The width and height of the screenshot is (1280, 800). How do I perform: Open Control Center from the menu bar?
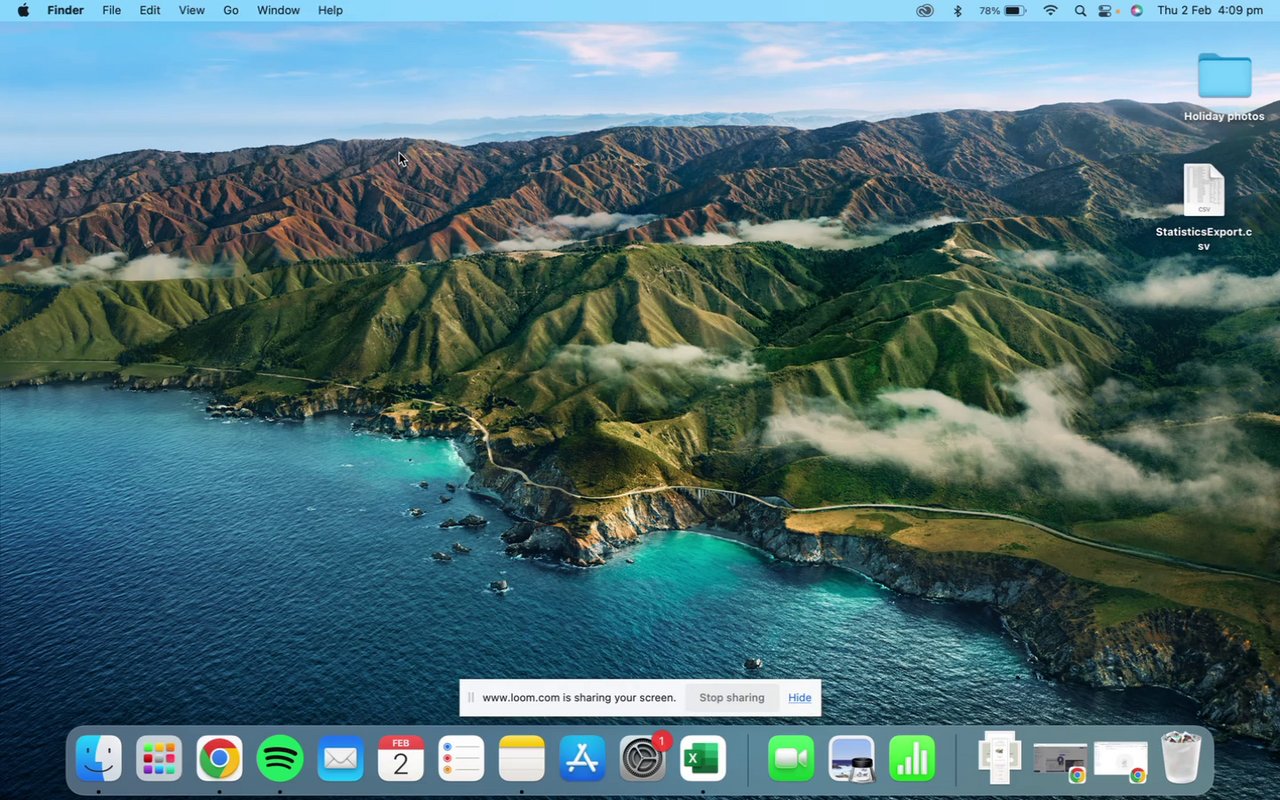[1105, 10]
